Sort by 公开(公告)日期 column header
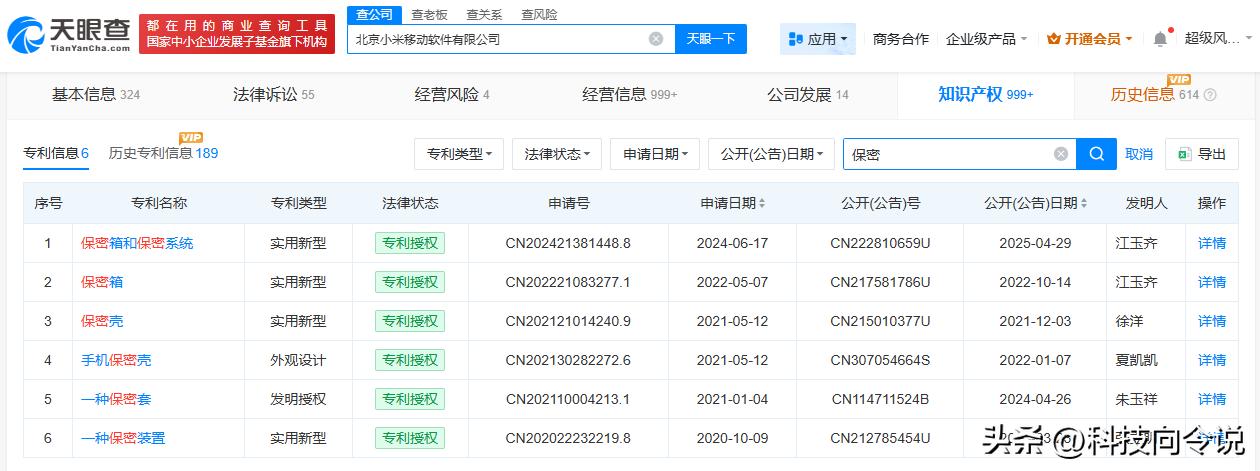 pyautogui.click(x=1036, y=203)
